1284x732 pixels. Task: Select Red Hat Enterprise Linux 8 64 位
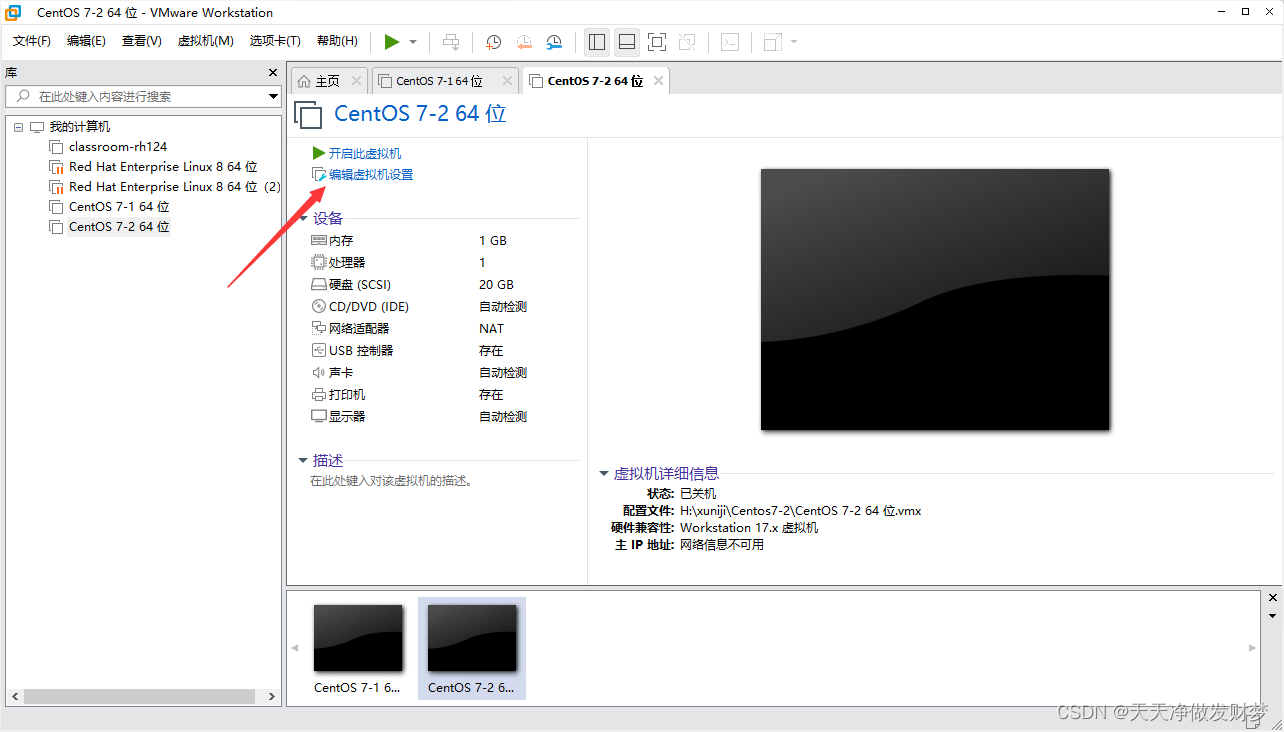163,167
